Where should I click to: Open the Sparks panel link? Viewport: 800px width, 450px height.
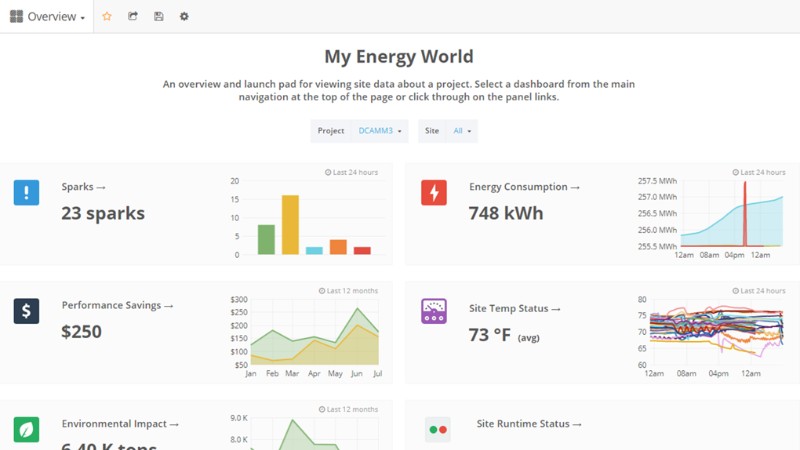(83, 187)
